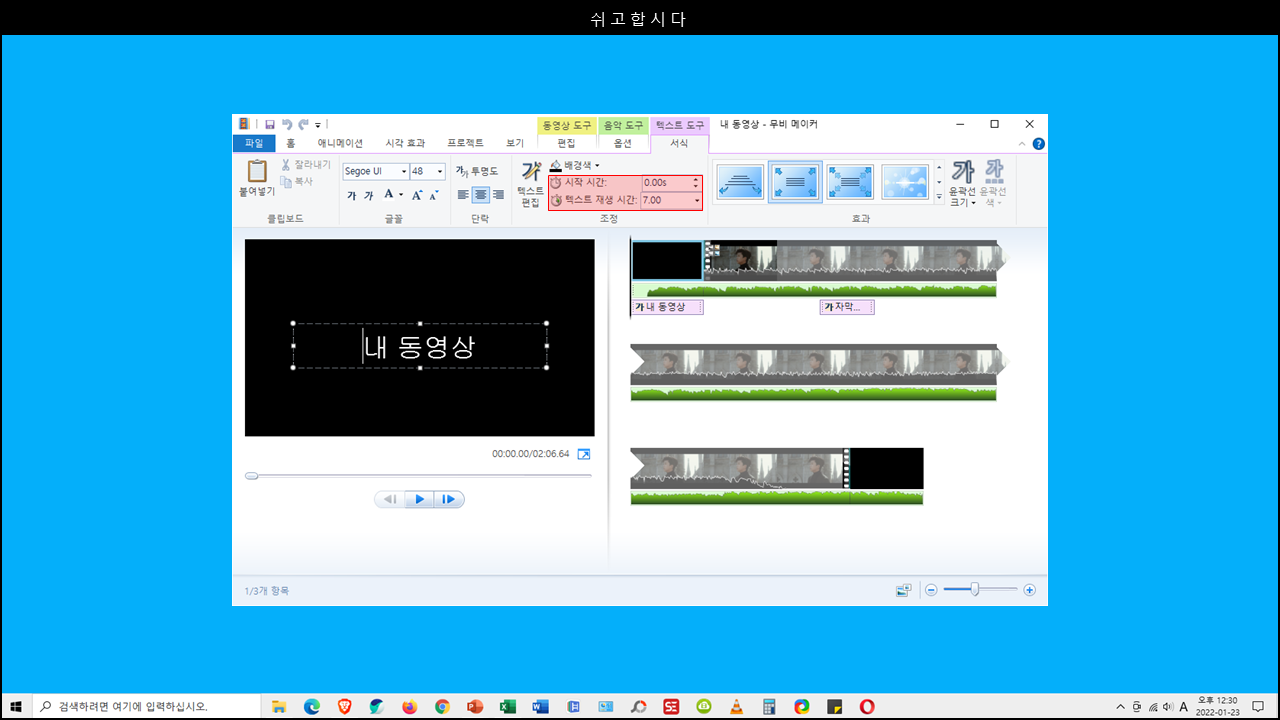Screen dimensions: 1280x720
Task: Align text to the left
Action: (463, 195)
